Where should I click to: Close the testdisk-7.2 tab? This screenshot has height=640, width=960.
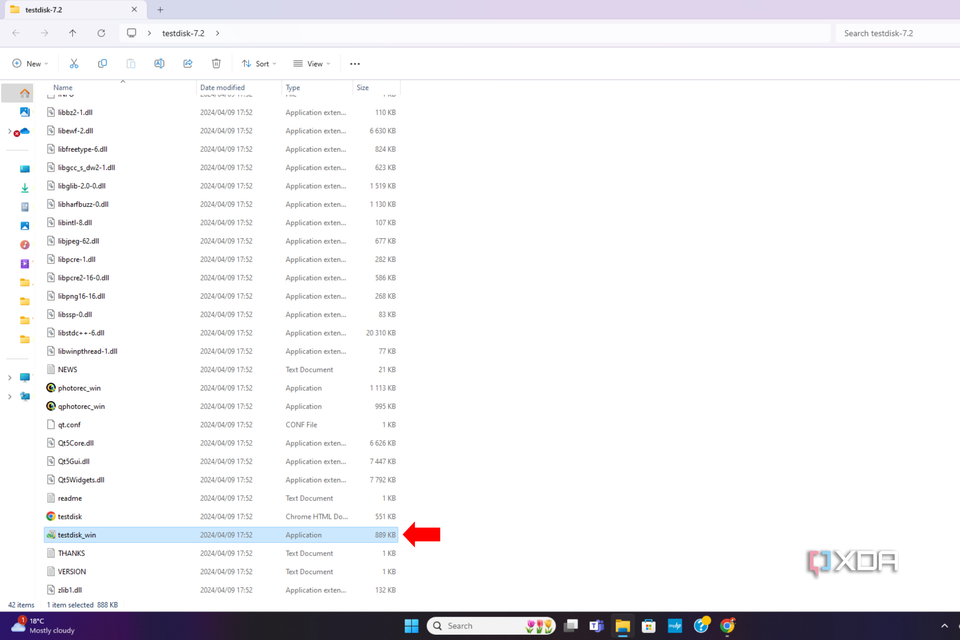coord(134,10)
